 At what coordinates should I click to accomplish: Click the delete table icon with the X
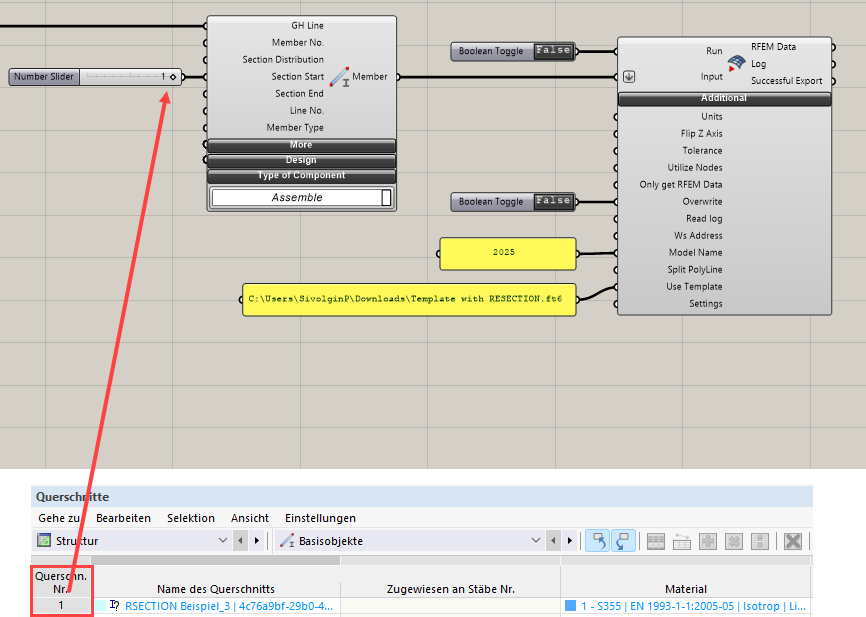[793, 540]
